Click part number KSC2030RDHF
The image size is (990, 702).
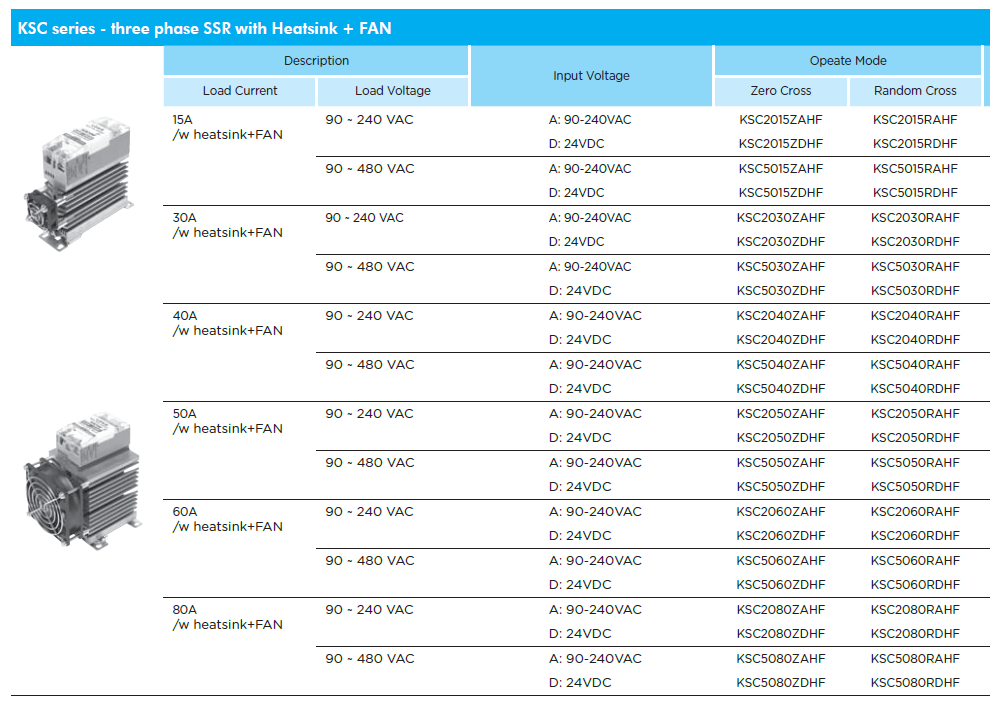[x=915, y=242]
